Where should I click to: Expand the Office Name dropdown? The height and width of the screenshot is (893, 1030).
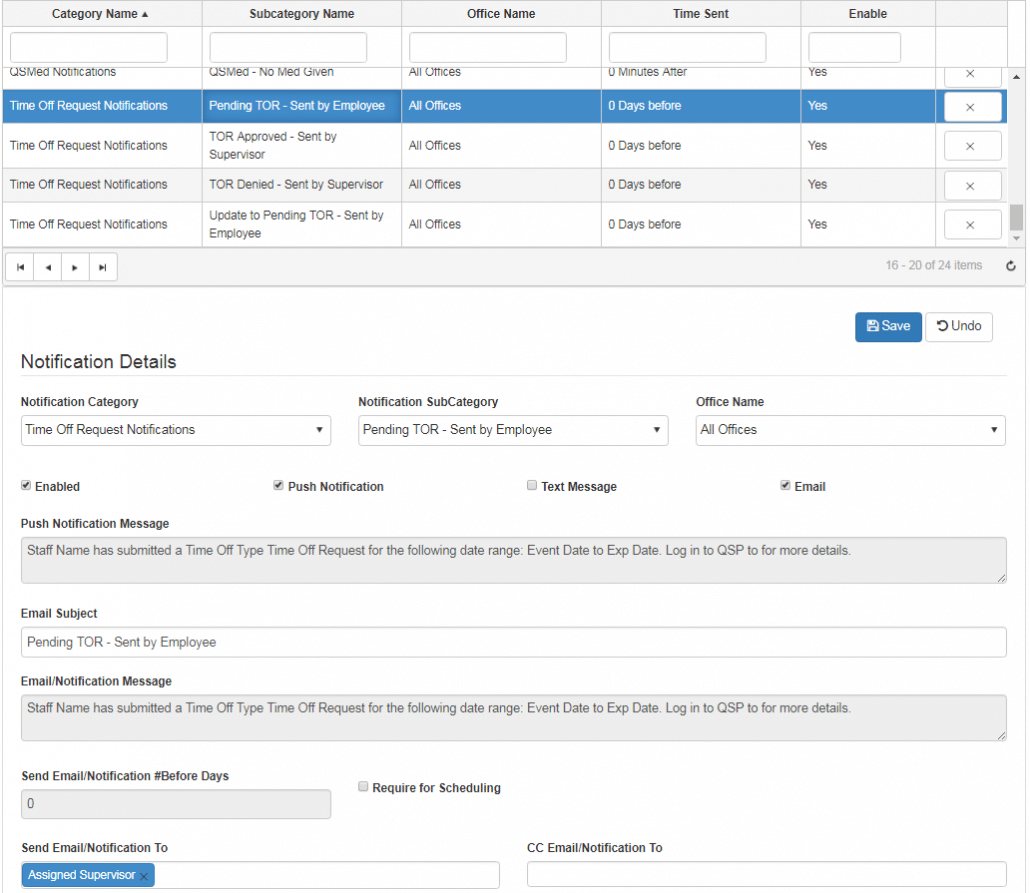point(850,430)
